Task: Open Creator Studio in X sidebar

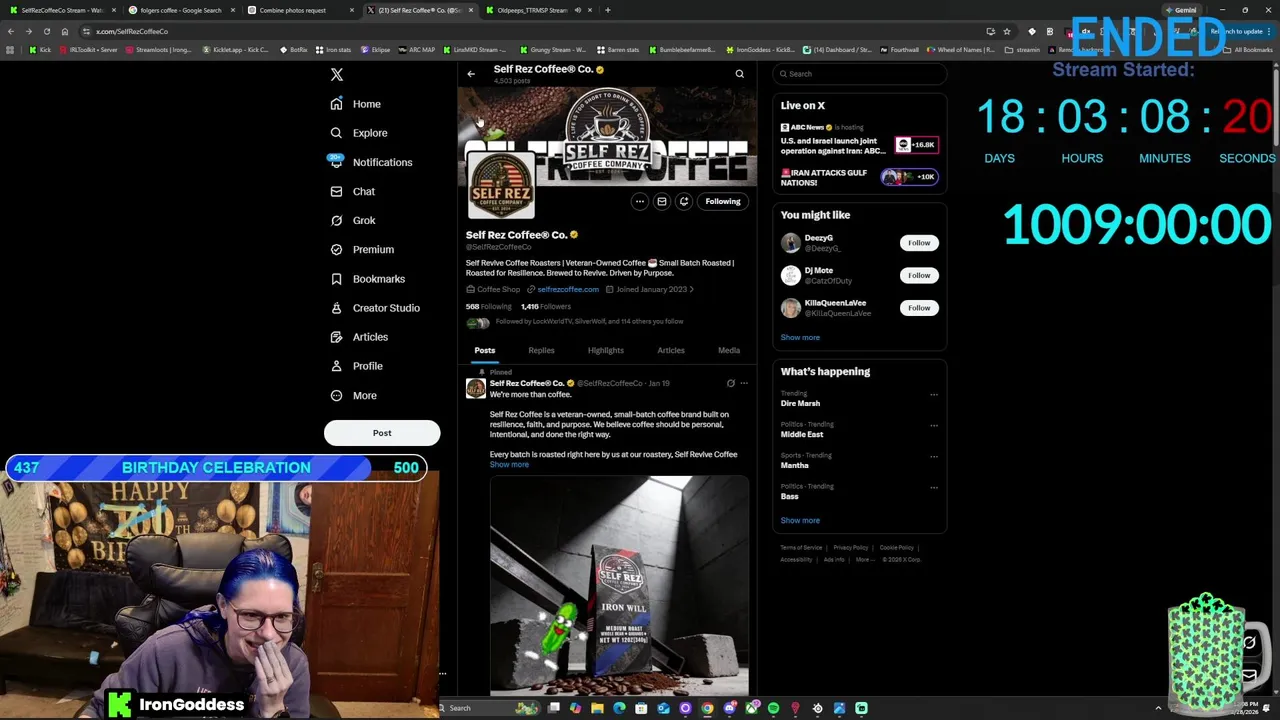Action: pyautogui.click(x=375, y=308)
